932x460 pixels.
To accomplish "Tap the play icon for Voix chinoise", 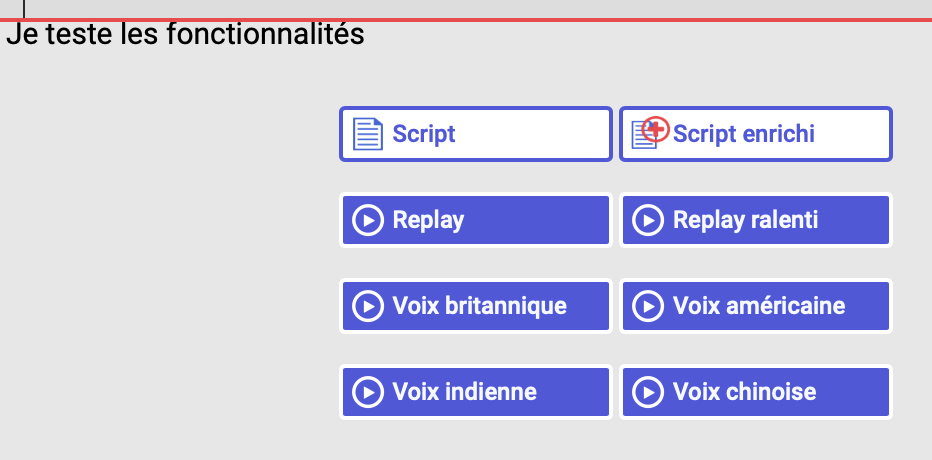I will tap(648, 392).
